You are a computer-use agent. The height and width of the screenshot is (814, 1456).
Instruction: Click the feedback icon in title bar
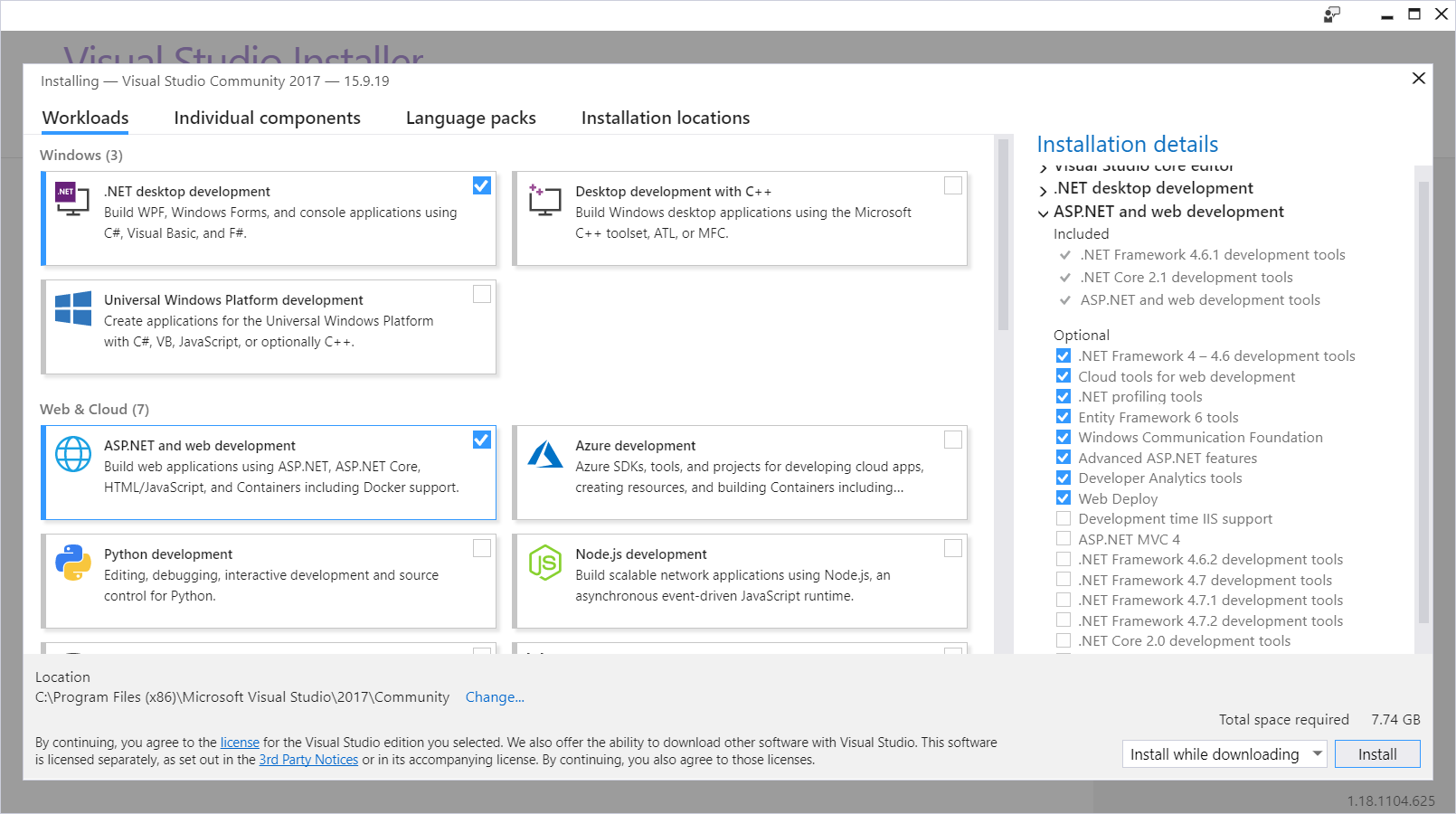pos(1331,14)
